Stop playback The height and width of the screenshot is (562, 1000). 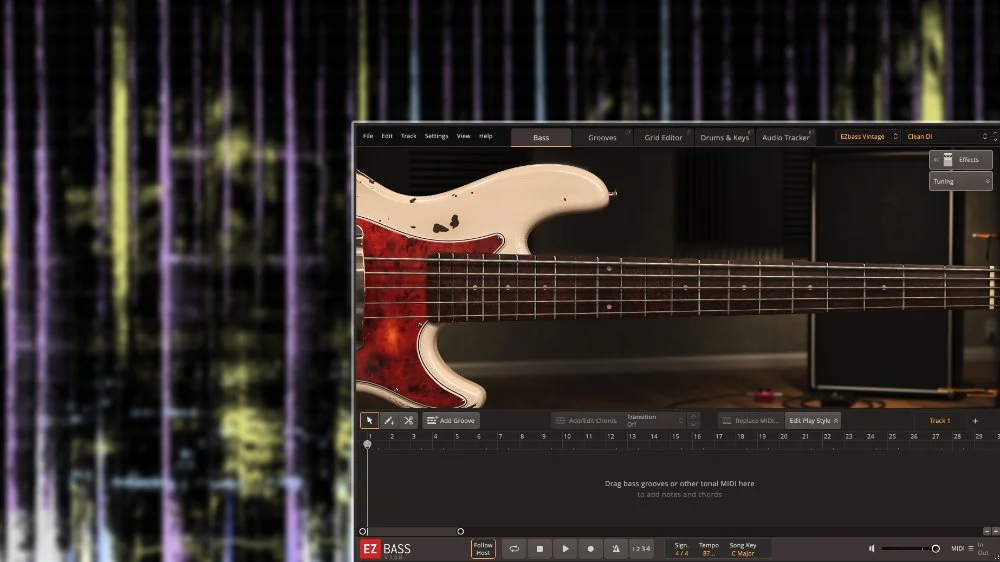[540, 549]
